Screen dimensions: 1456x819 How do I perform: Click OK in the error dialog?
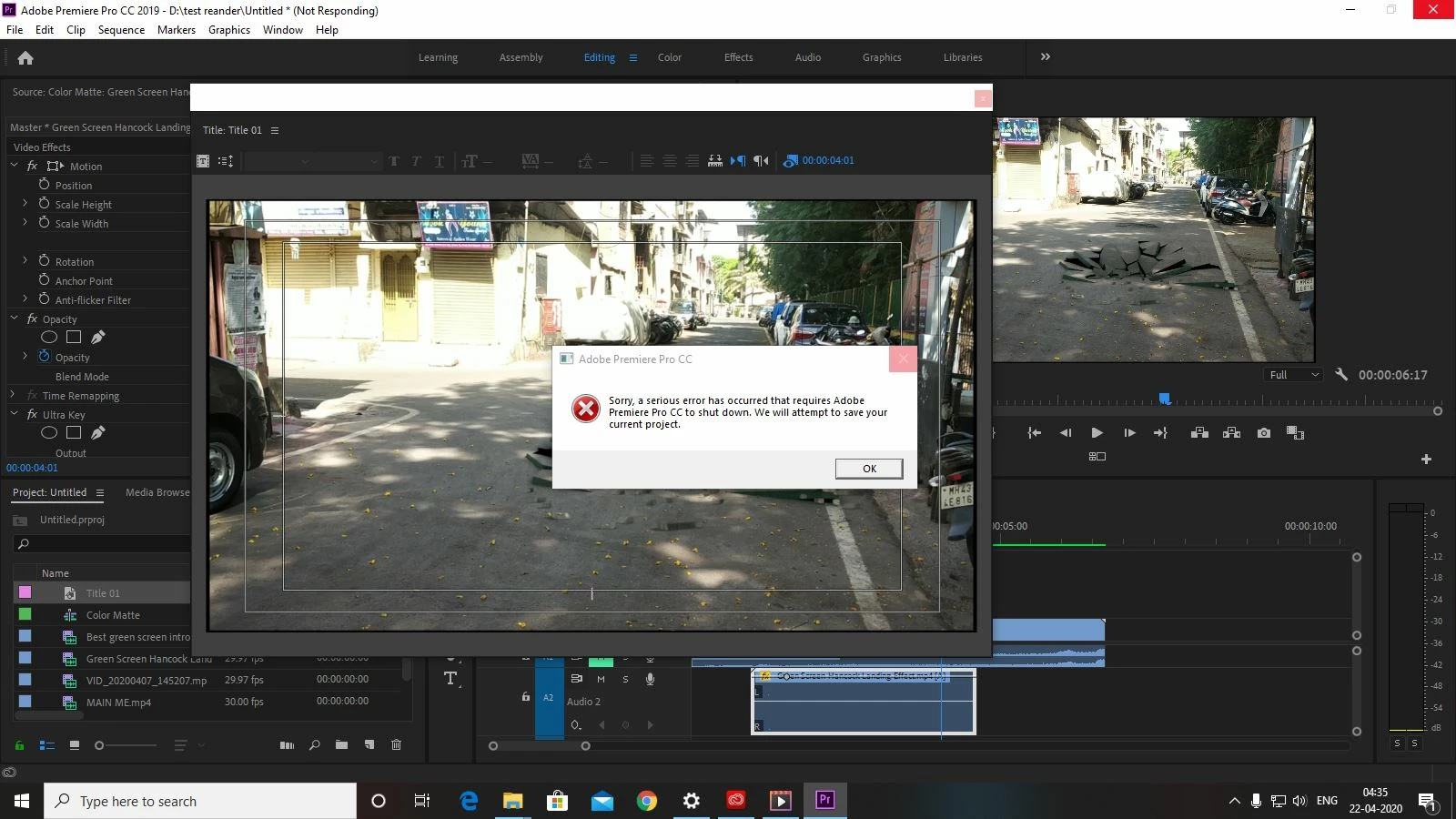[869, 469]
